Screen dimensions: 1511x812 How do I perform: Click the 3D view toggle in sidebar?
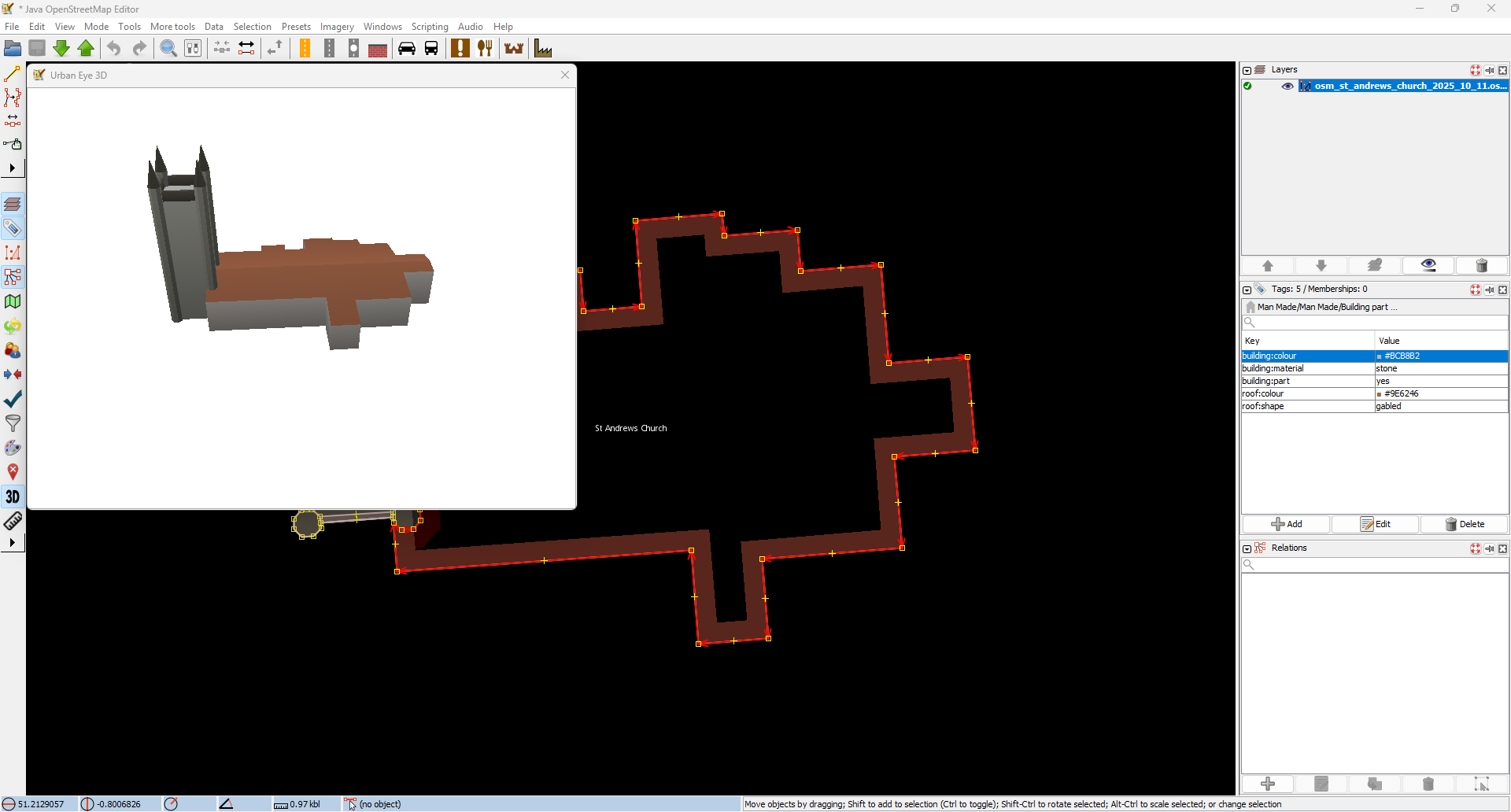13,496
